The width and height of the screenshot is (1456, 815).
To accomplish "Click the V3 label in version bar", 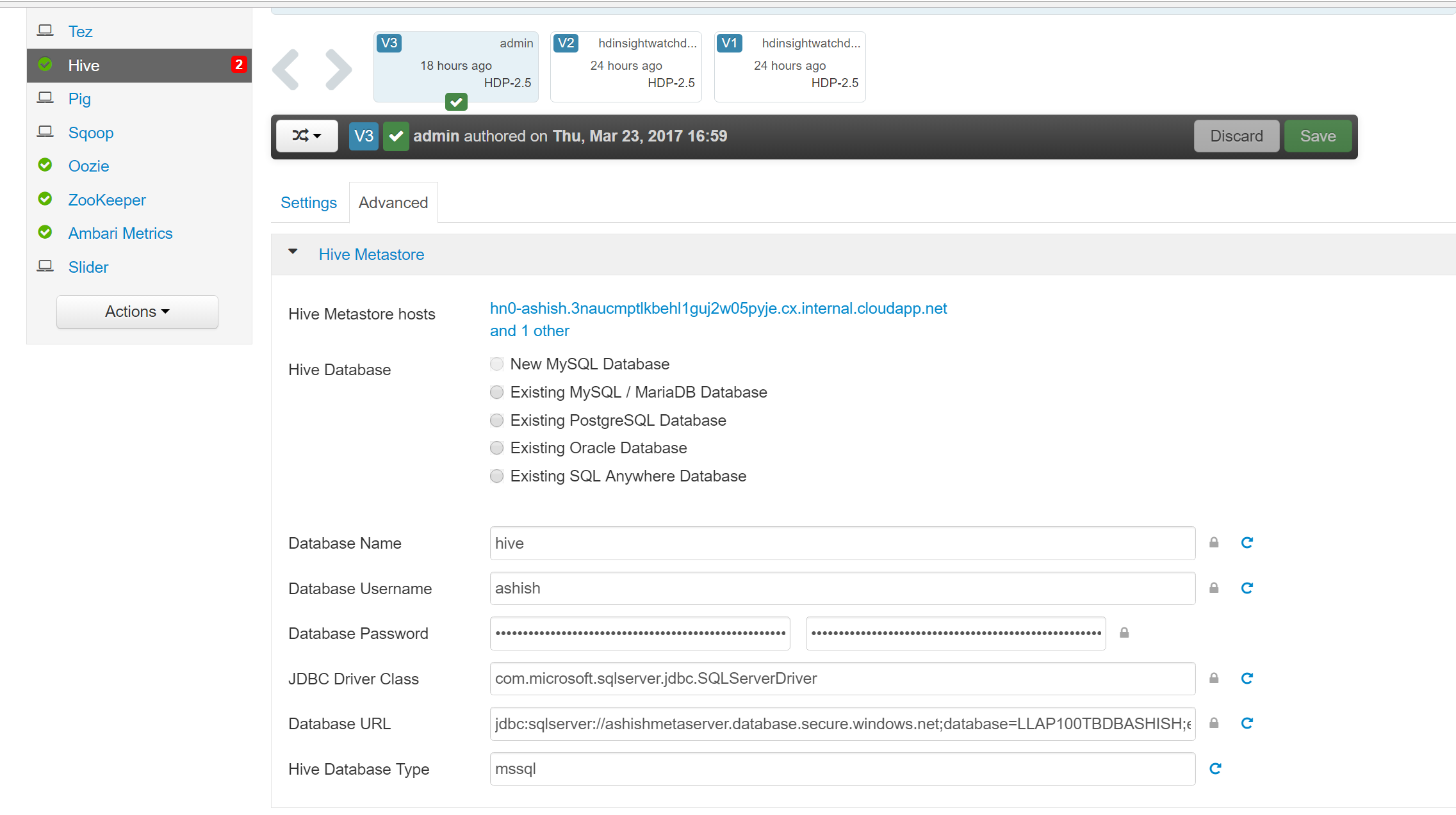I will click(x=363, y=136).
